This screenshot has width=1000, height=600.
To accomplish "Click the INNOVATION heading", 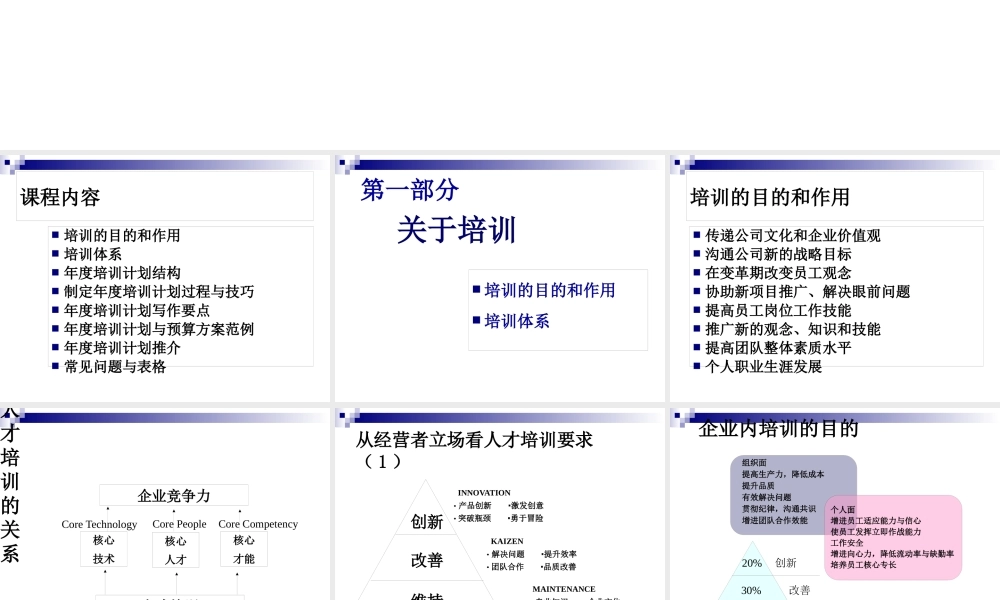I will click(x=484, y=493).
